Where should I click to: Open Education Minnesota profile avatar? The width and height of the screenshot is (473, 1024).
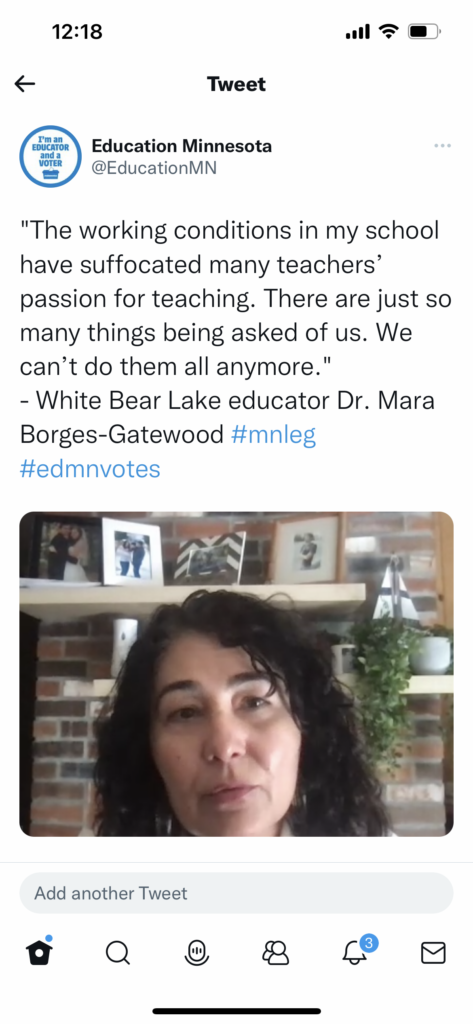[x=50, y=157]
